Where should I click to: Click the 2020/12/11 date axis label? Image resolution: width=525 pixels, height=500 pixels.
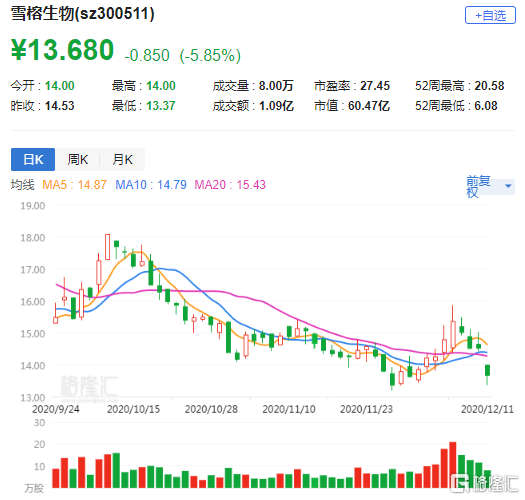[x=487, y=409]
